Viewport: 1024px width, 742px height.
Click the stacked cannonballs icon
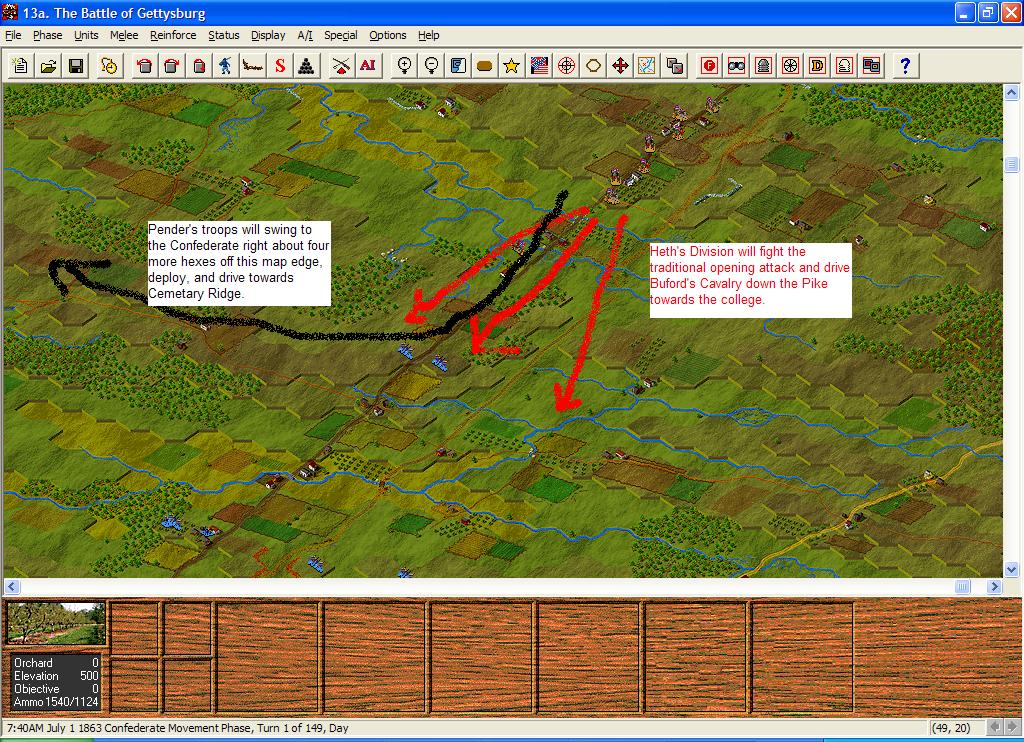306,65
